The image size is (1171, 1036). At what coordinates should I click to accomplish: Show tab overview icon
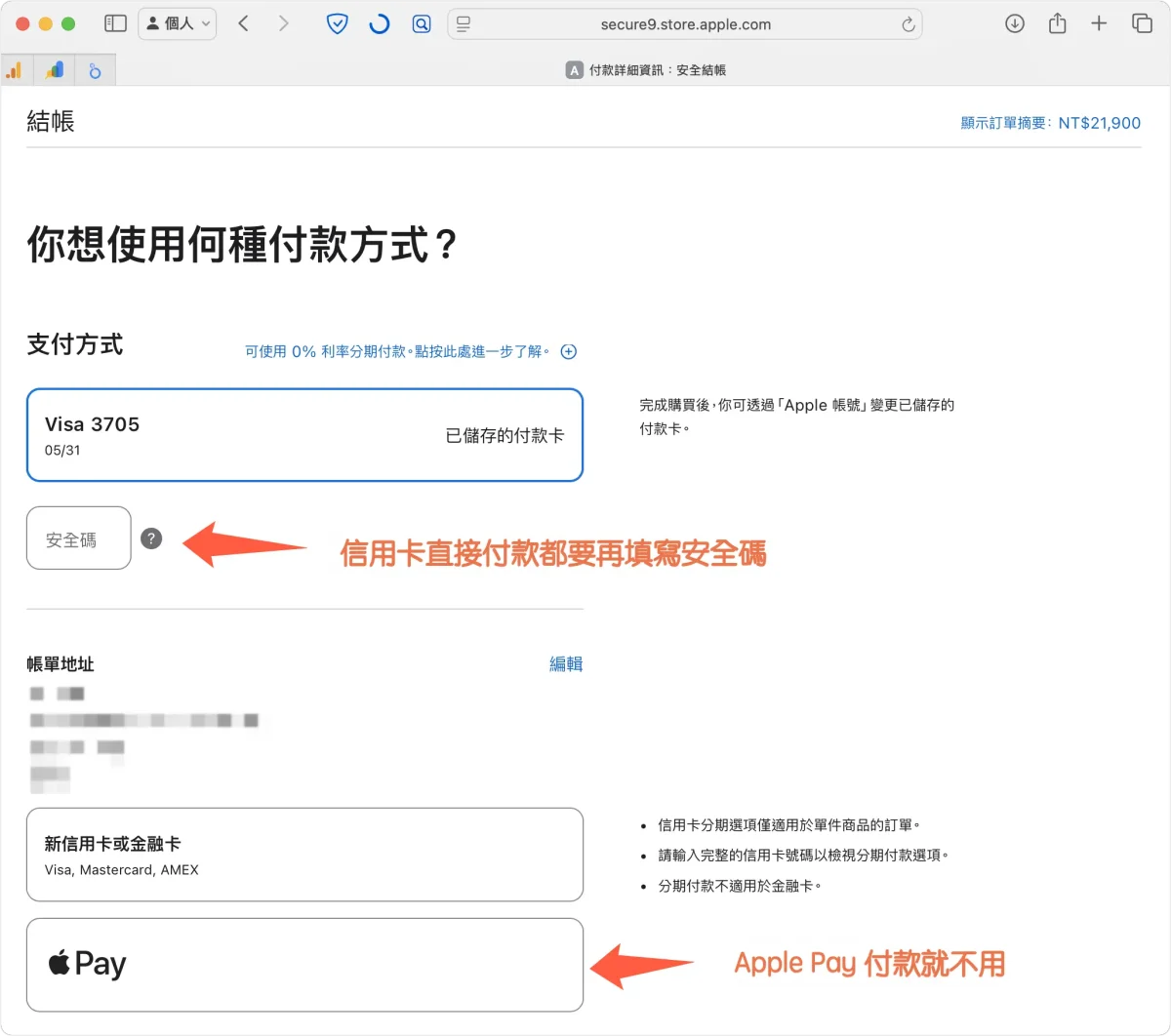click(x=1142, y=23)
